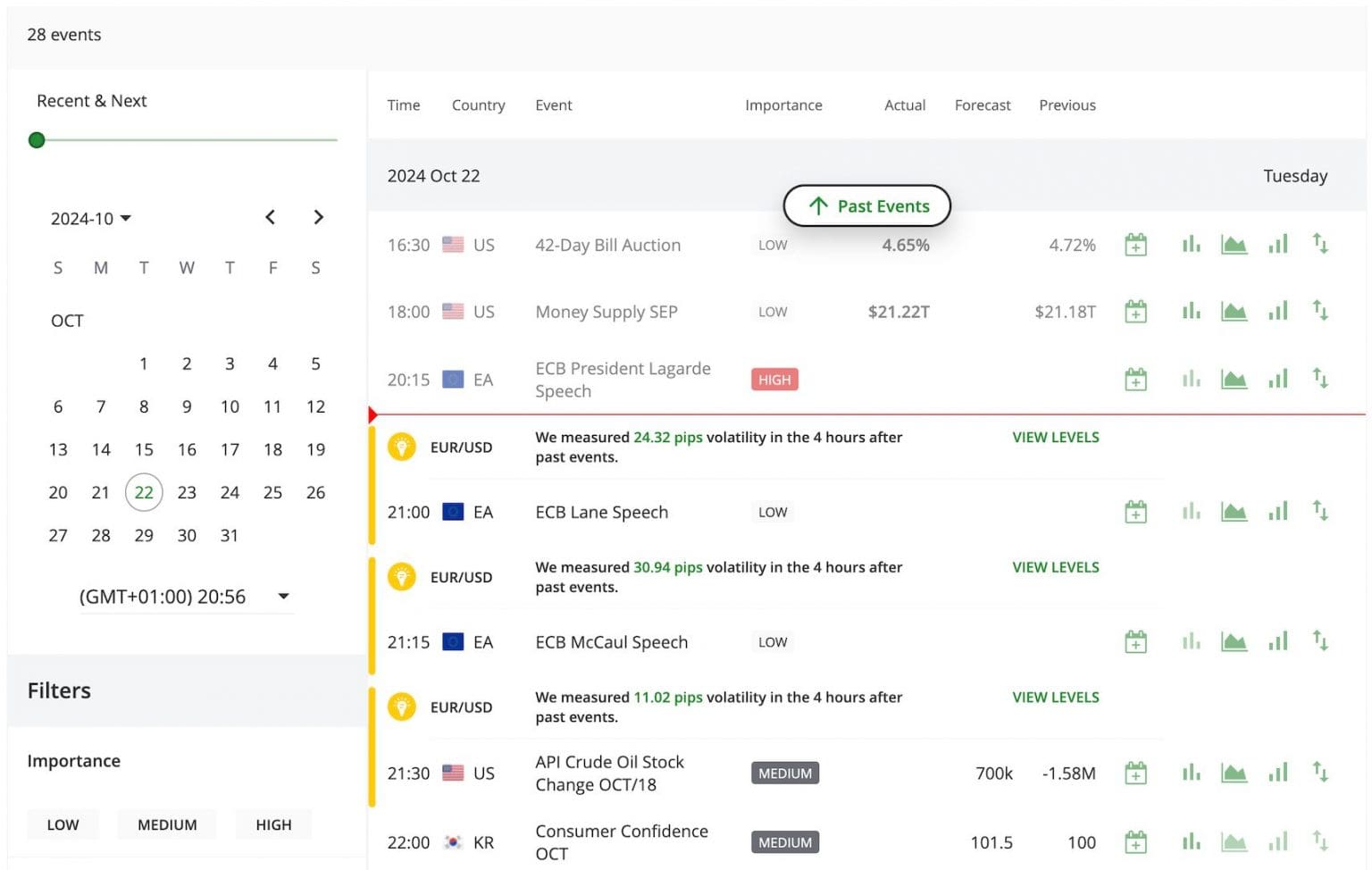Toggle the LOW importance filter
1372x870 pixels.
click(x=63, y=824)
